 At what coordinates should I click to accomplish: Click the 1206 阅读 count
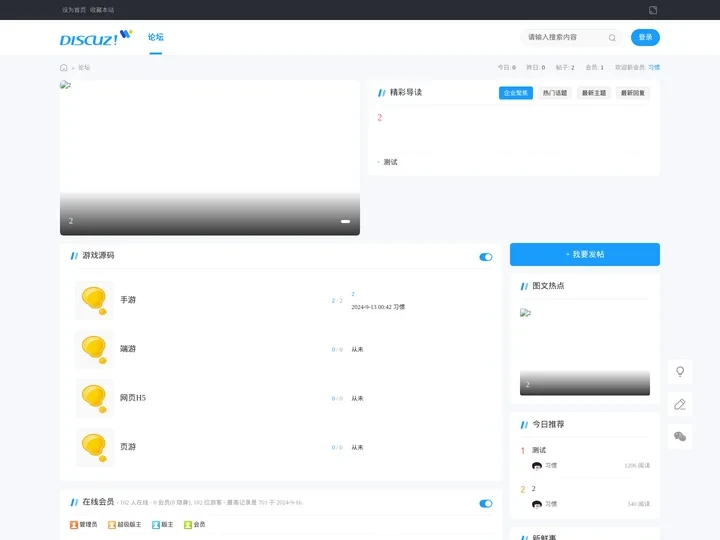click(x=637, y=466)
